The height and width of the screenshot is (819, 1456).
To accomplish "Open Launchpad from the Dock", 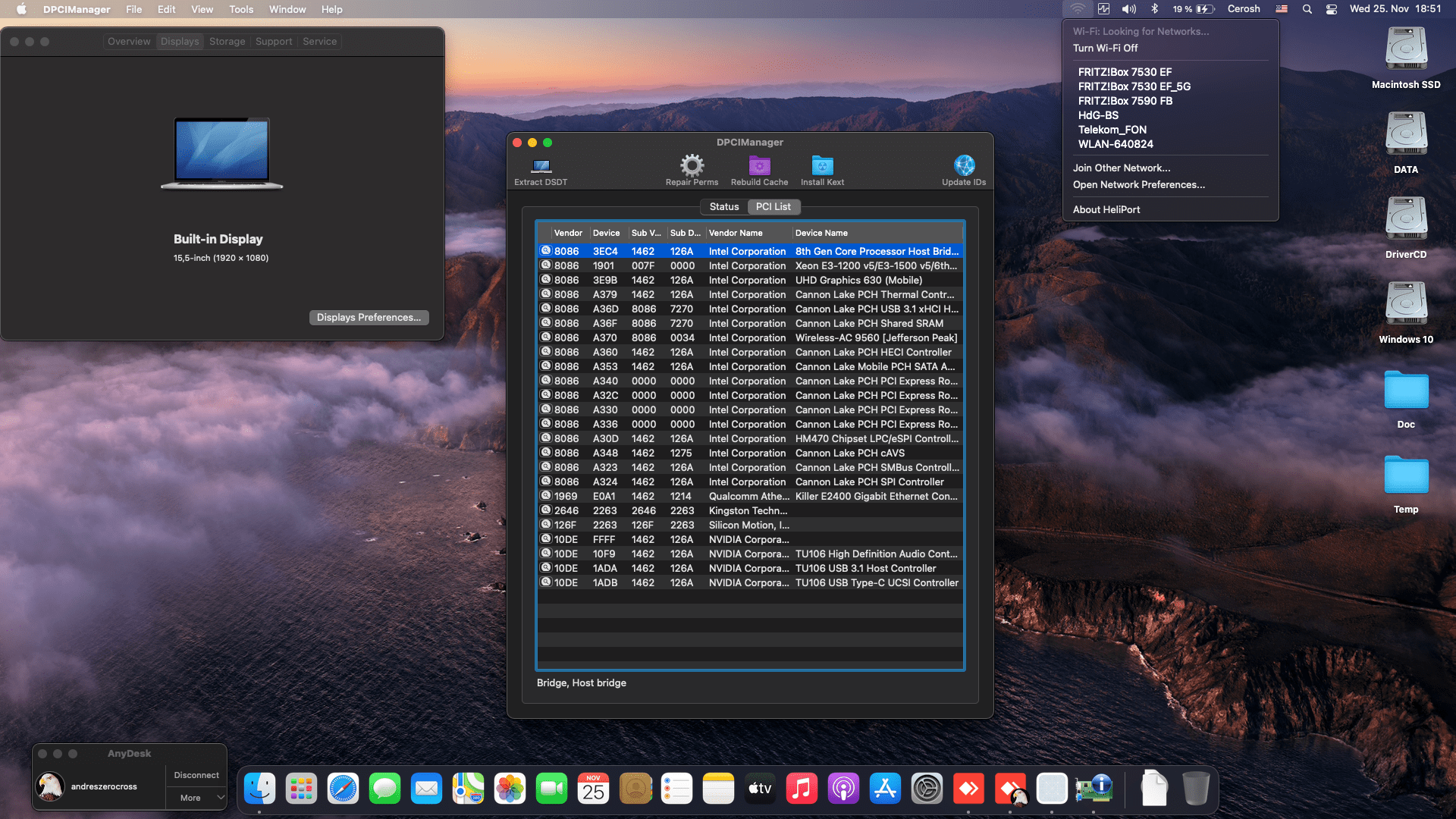I will [301, 788].
